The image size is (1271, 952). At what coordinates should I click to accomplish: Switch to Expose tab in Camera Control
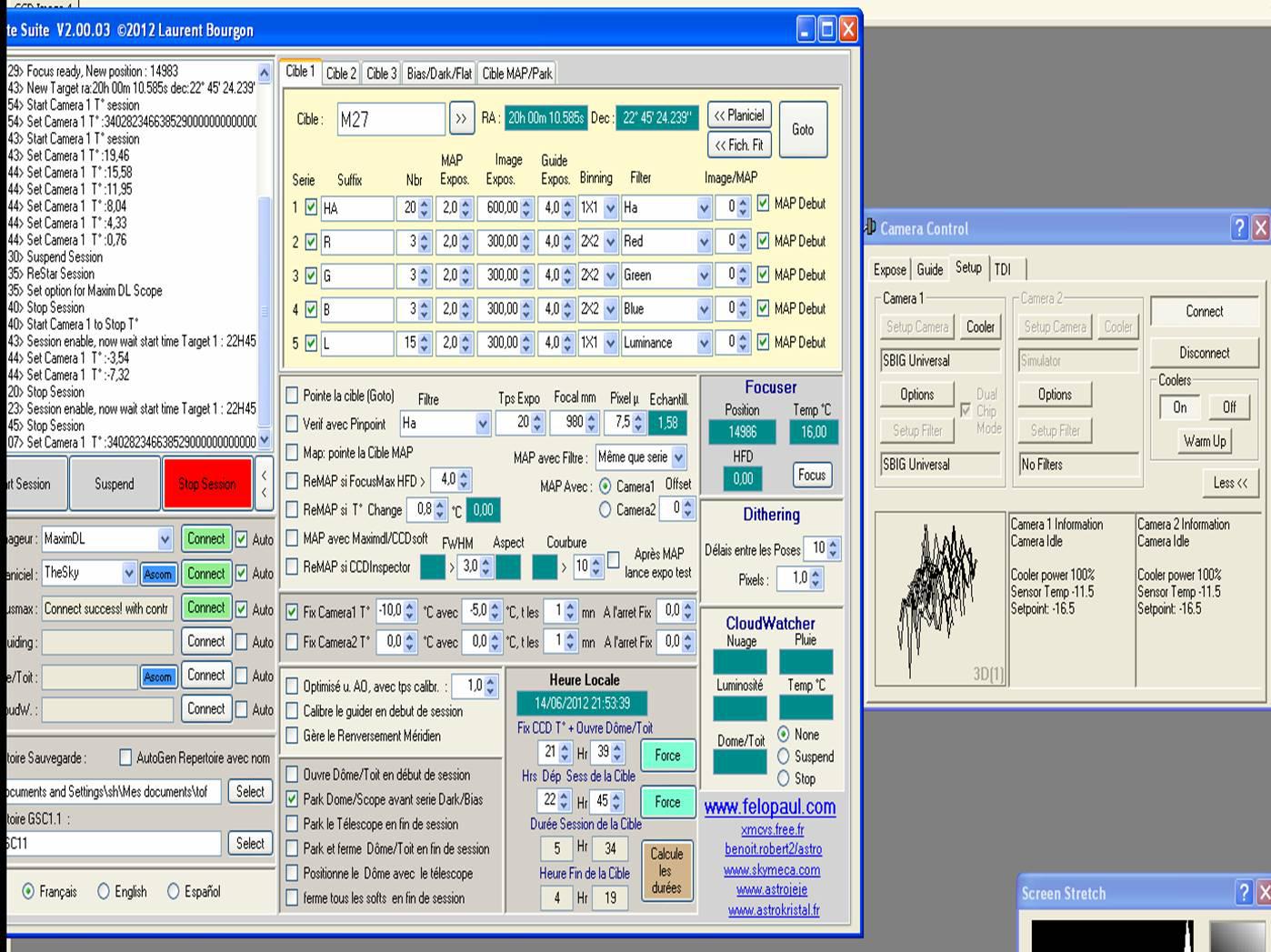coord(889,269)
